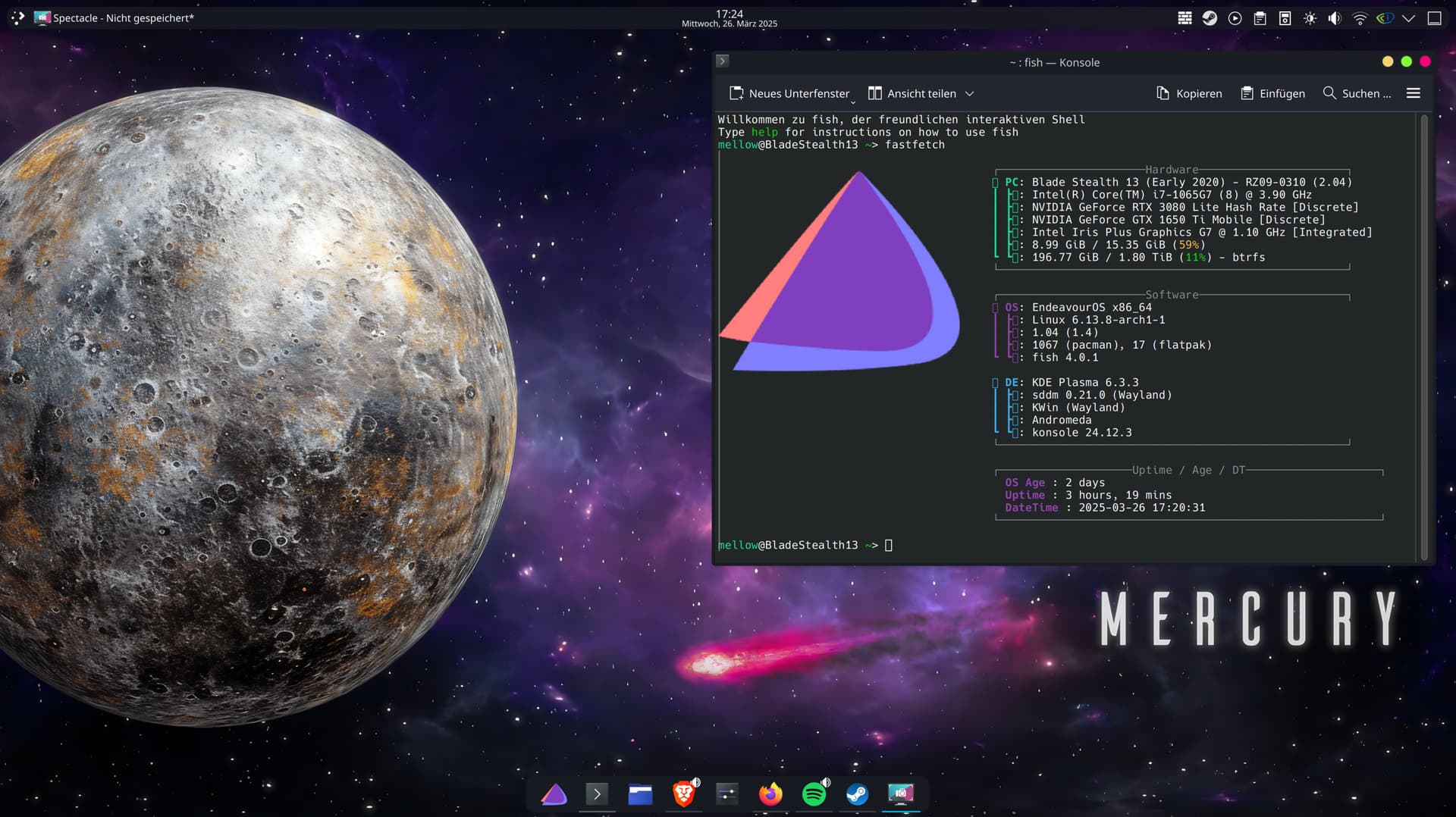Open the Konsole hamburger menu
This screenshot has width=1456, height=817.
click(1414, 93)
